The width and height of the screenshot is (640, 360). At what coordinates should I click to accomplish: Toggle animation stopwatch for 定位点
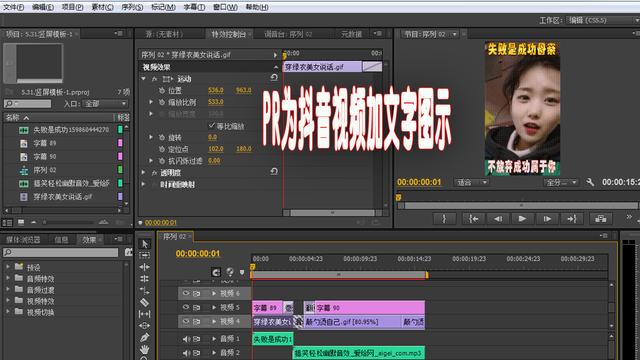click(162, 149)
